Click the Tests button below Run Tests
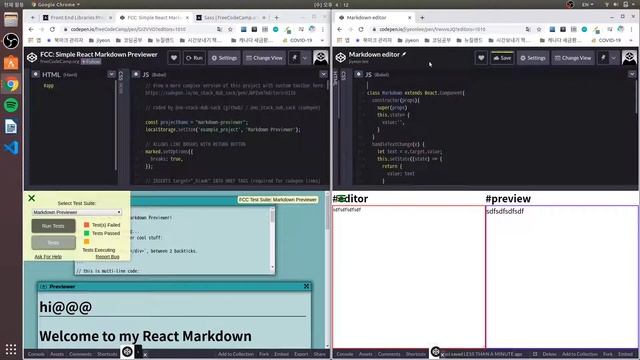Screen dimensions: 640x360 [53, 242]
